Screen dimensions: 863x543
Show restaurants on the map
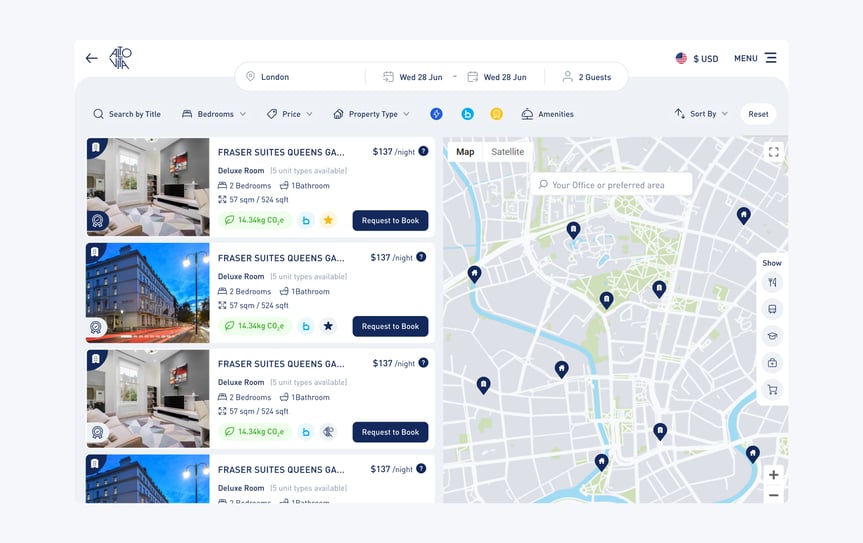tap(772, 283)
